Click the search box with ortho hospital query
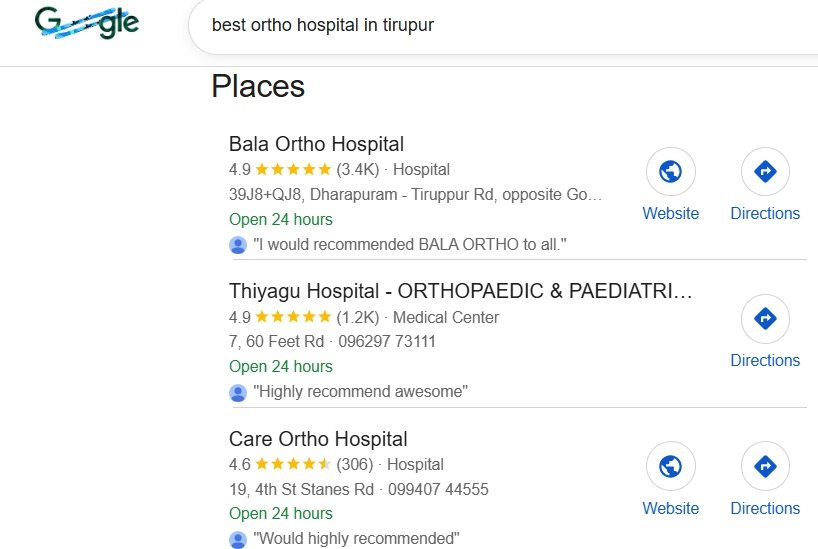Viewport: 818px width, 549px height. point(450,25)
